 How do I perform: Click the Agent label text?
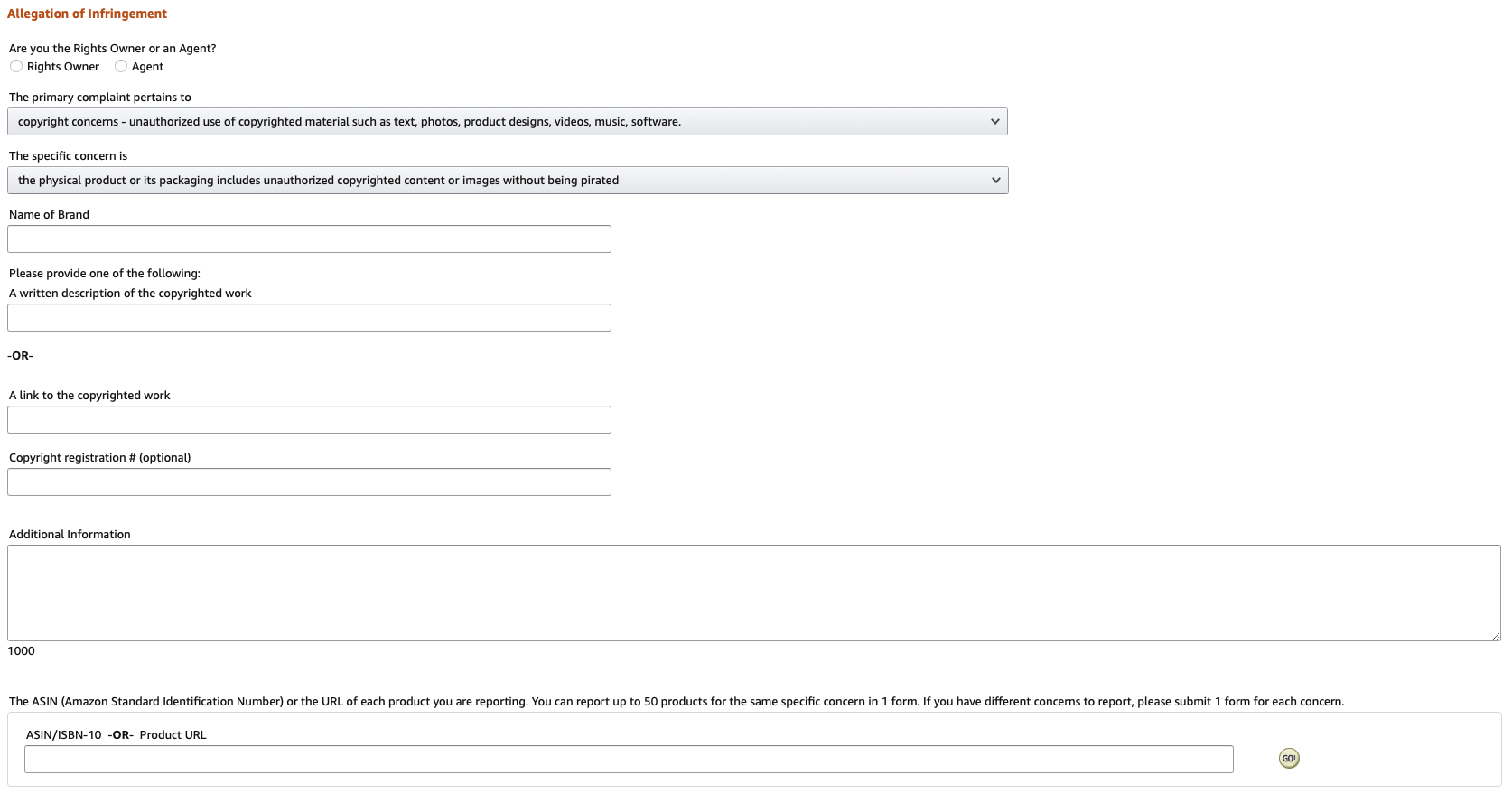tap(147, 67)
